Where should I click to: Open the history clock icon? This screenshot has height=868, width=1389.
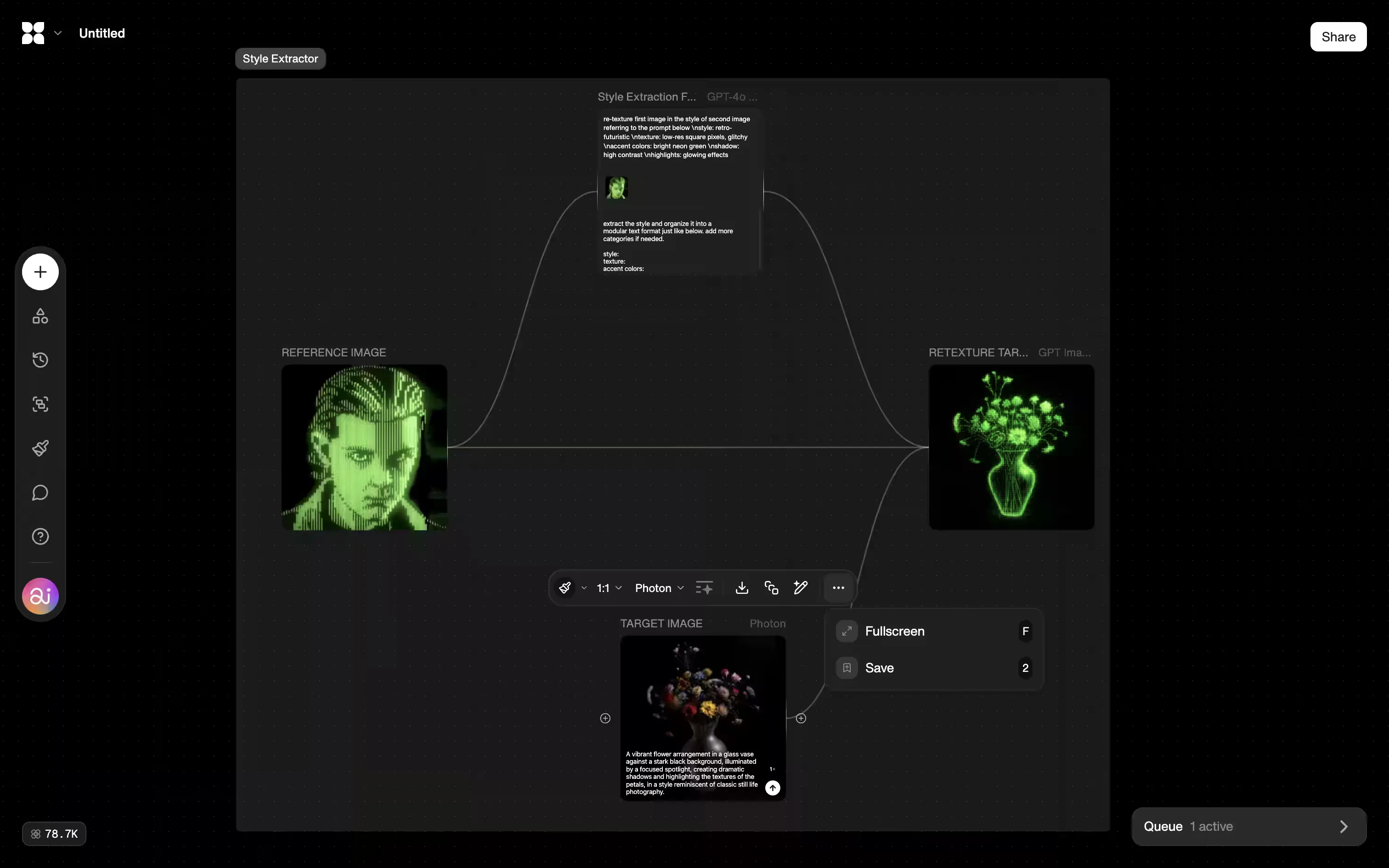click(x=40, y=360)
